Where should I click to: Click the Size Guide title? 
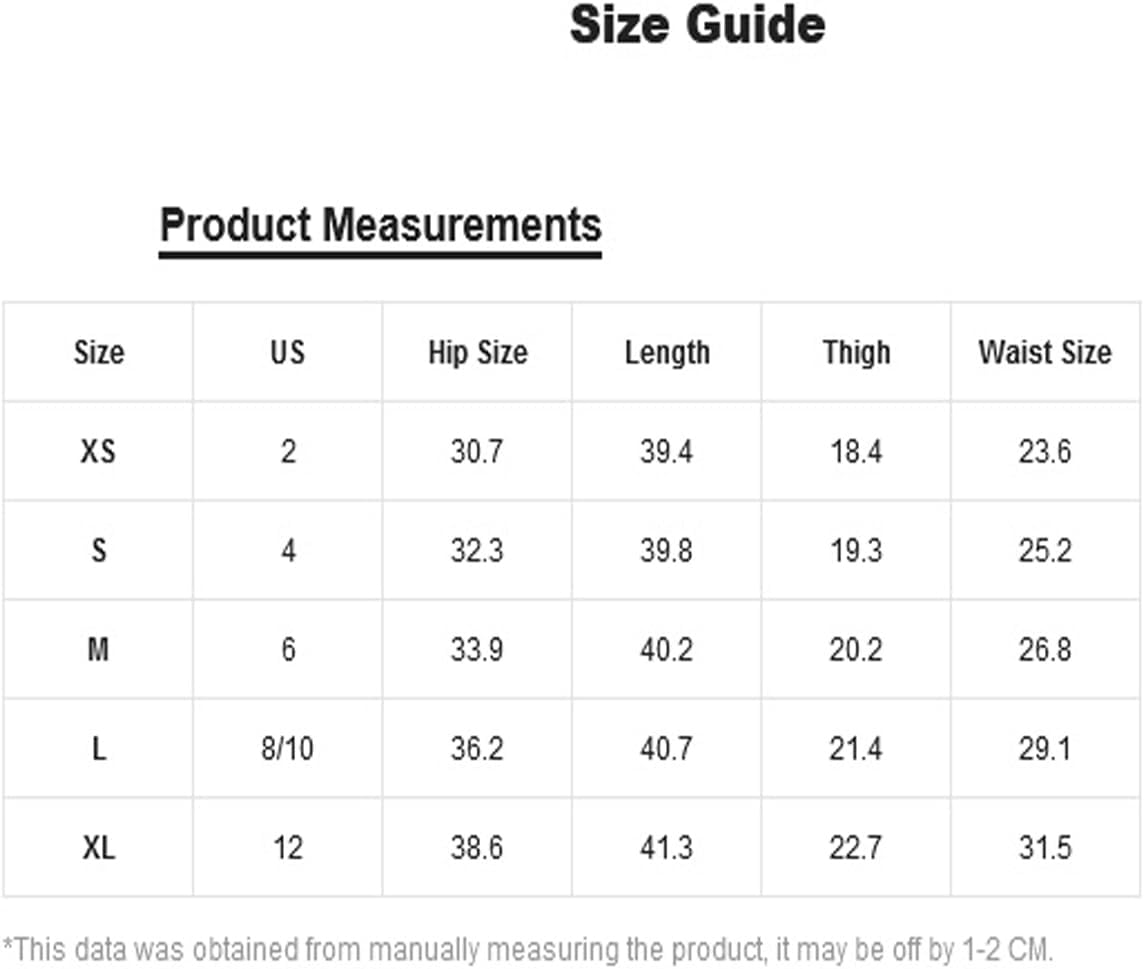click(697, 25)
